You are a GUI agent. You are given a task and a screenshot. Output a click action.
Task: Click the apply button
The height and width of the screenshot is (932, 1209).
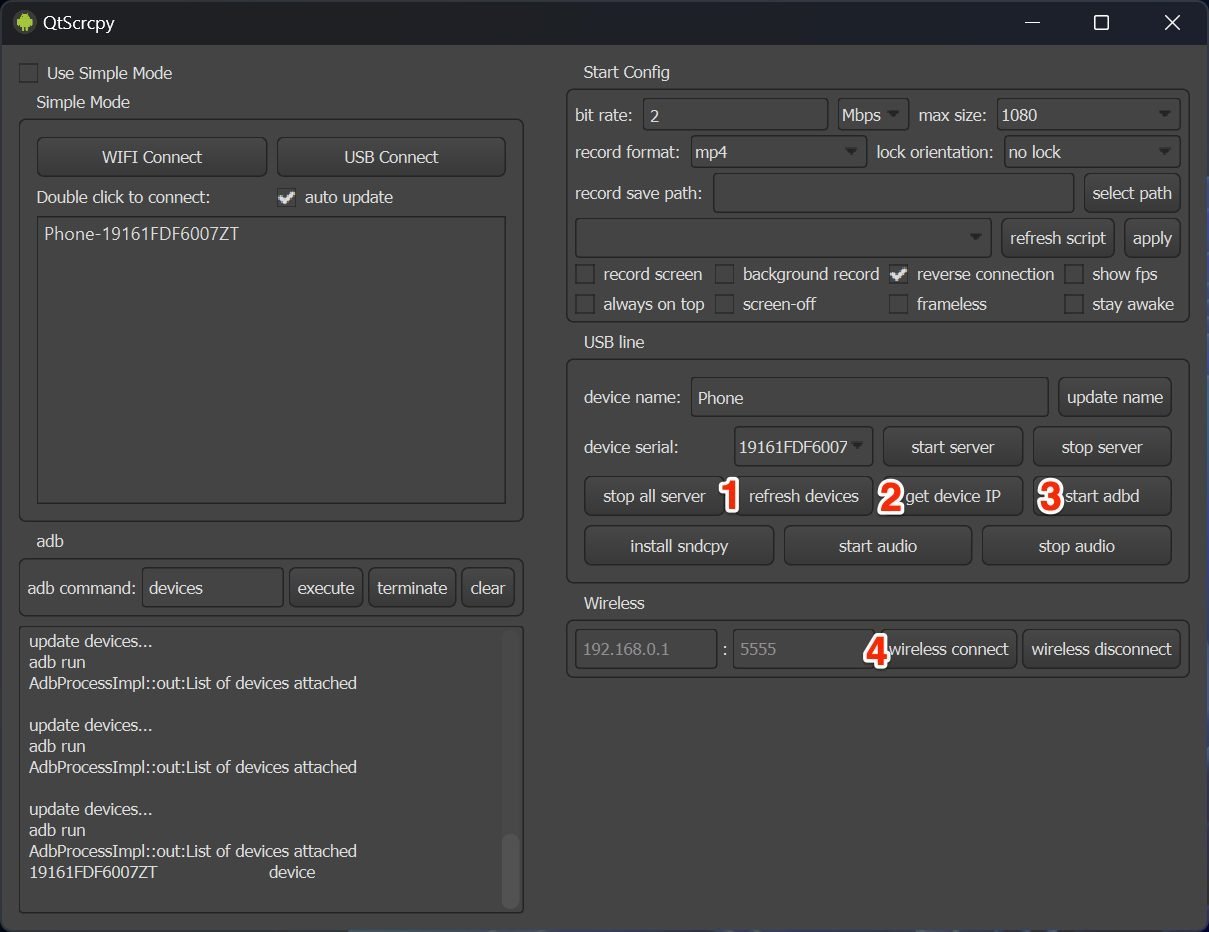[1152, 238]
